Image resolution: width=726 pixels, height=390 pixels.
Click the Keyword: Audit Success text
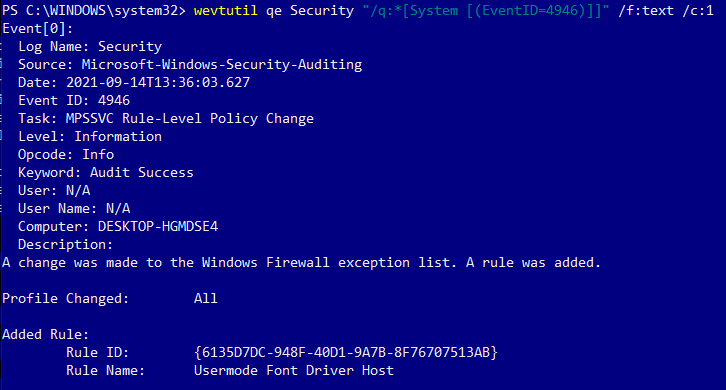click(x=106, y=173)
